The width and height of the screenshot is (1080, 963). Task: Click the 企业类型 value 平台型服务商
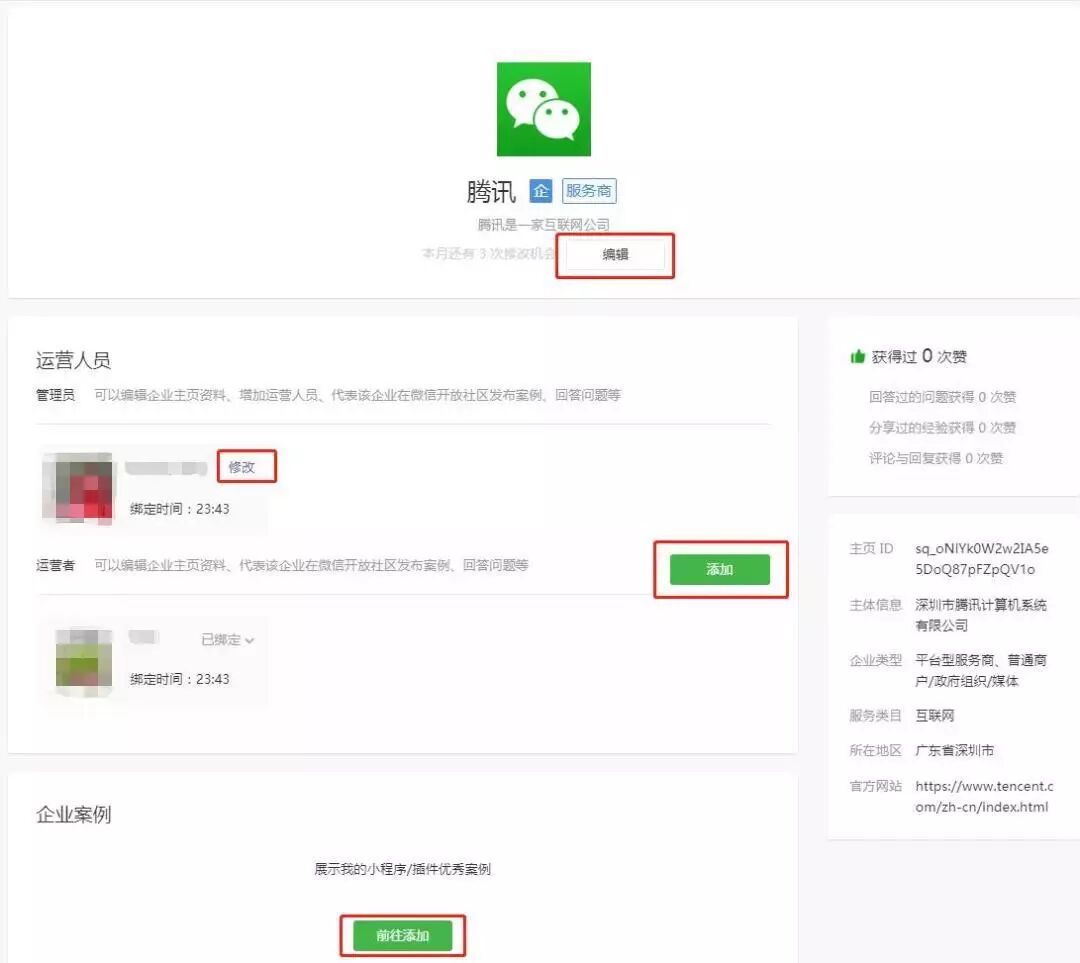pyautogui.click(x=981, y=670)
